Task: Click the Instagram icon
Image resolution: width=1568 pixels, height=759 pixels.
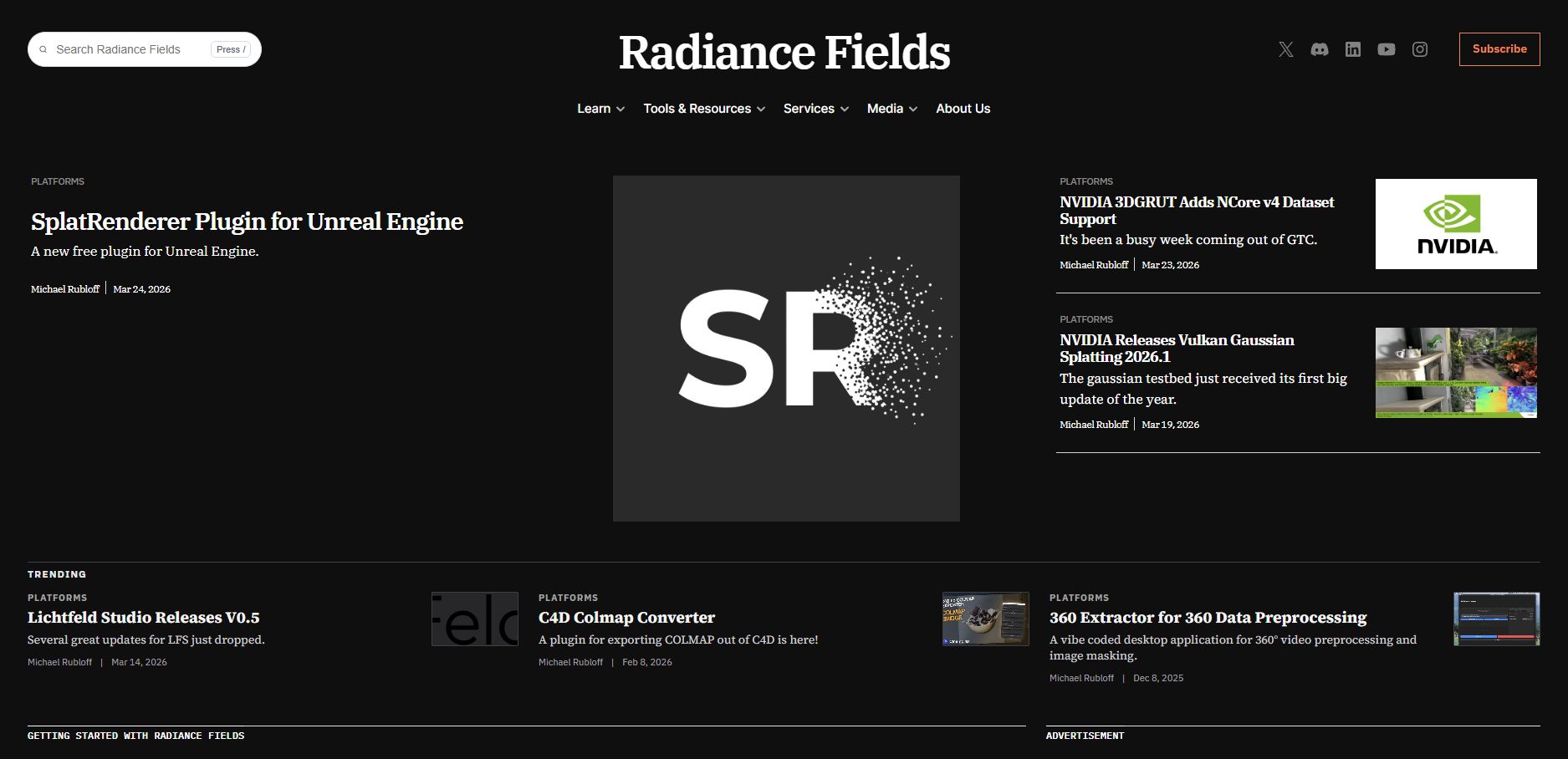Action: 1419,49
